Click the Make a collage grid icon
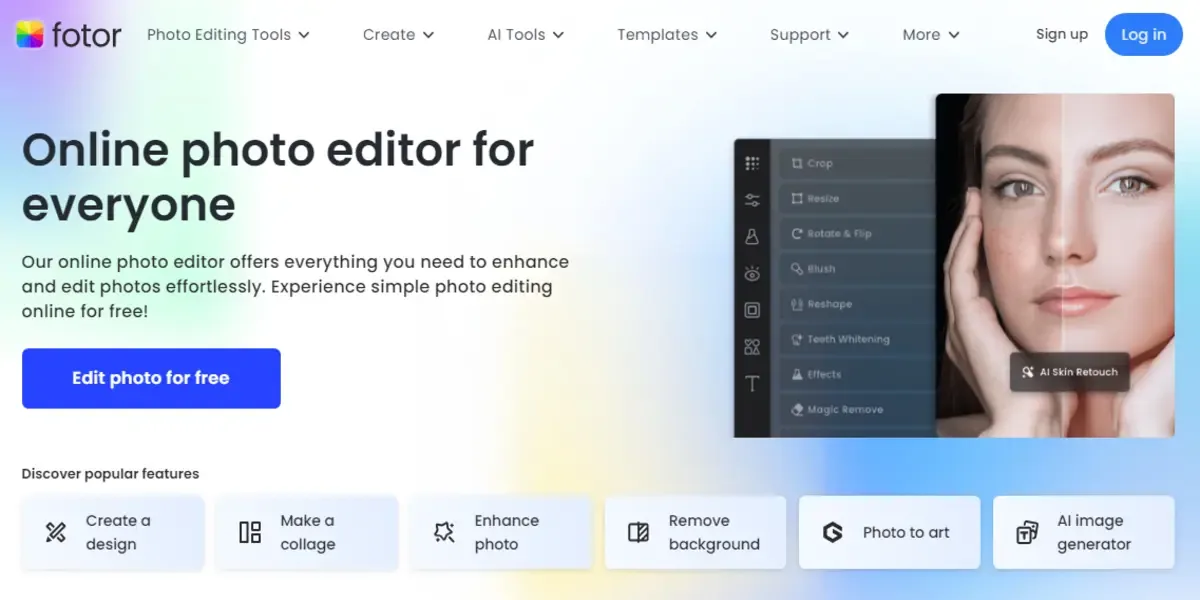1200x600 pixels. [250, 532]
